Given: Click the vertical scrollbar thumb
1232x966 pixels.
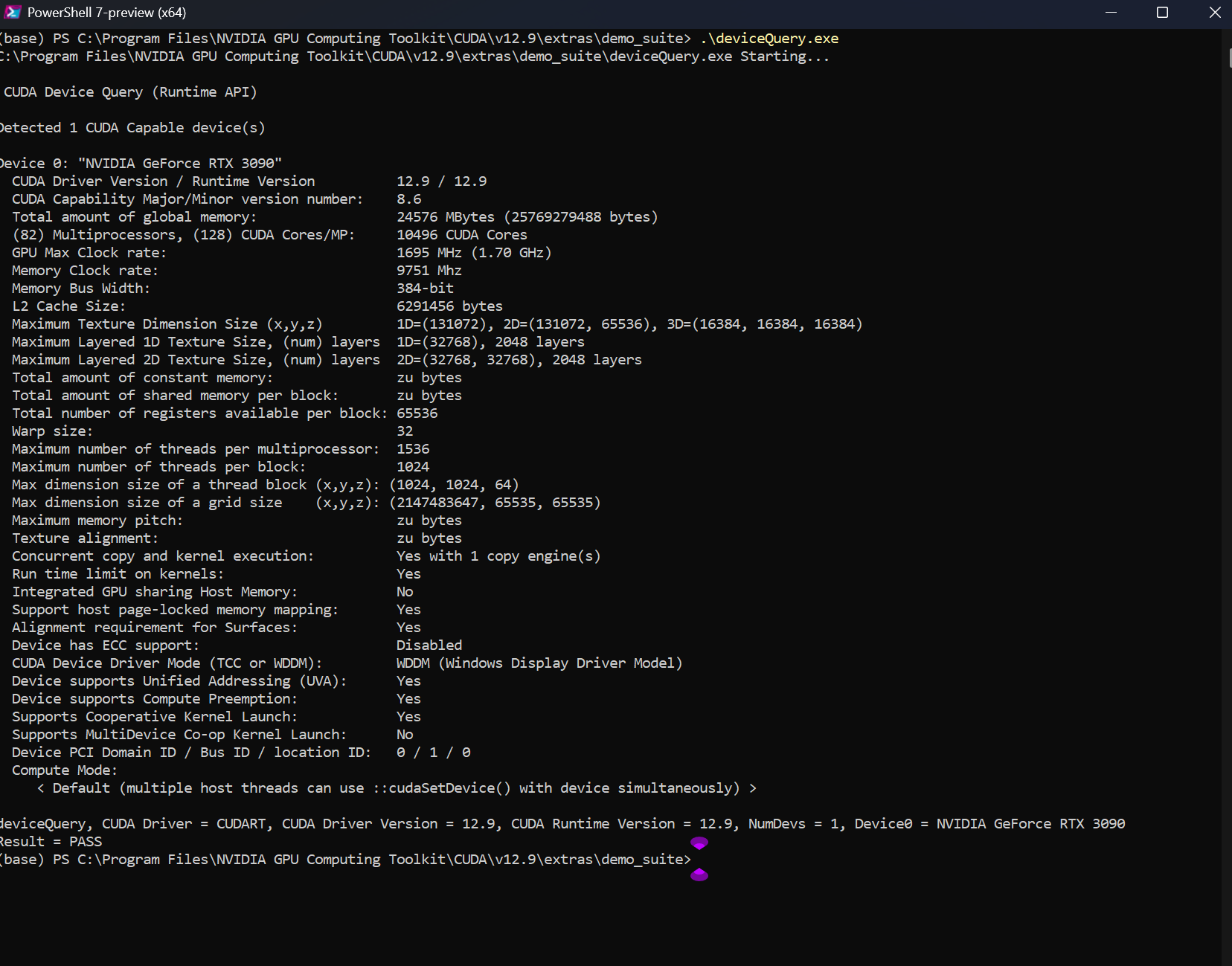Looking at the screenshot, I should 1230,58.
